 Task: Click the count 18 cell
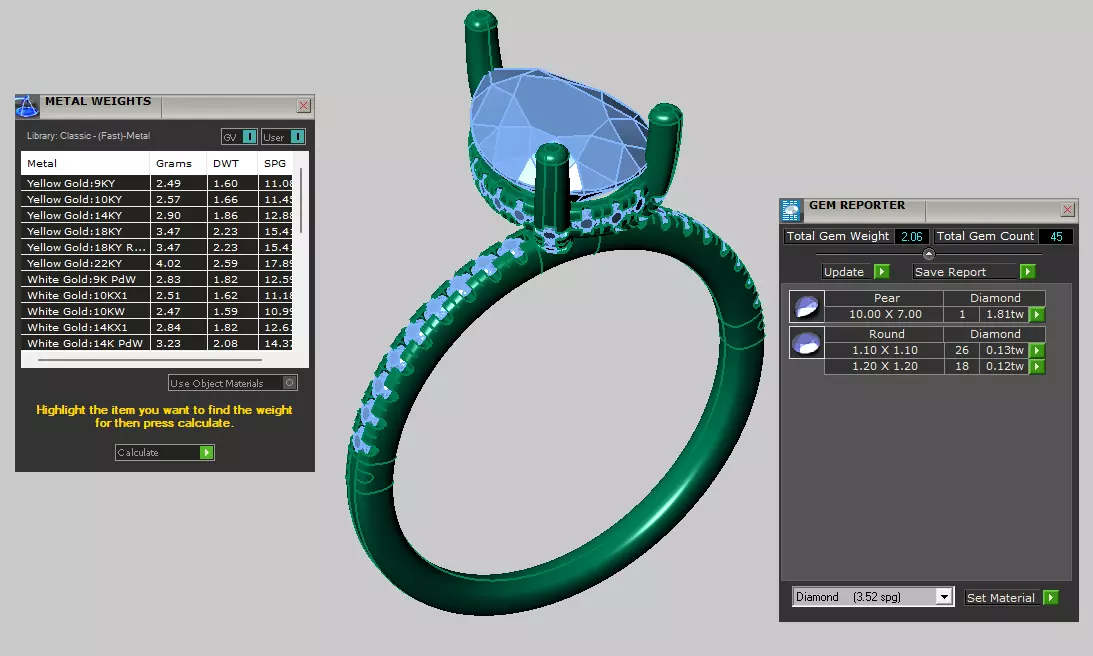click(x=962, y=367)
